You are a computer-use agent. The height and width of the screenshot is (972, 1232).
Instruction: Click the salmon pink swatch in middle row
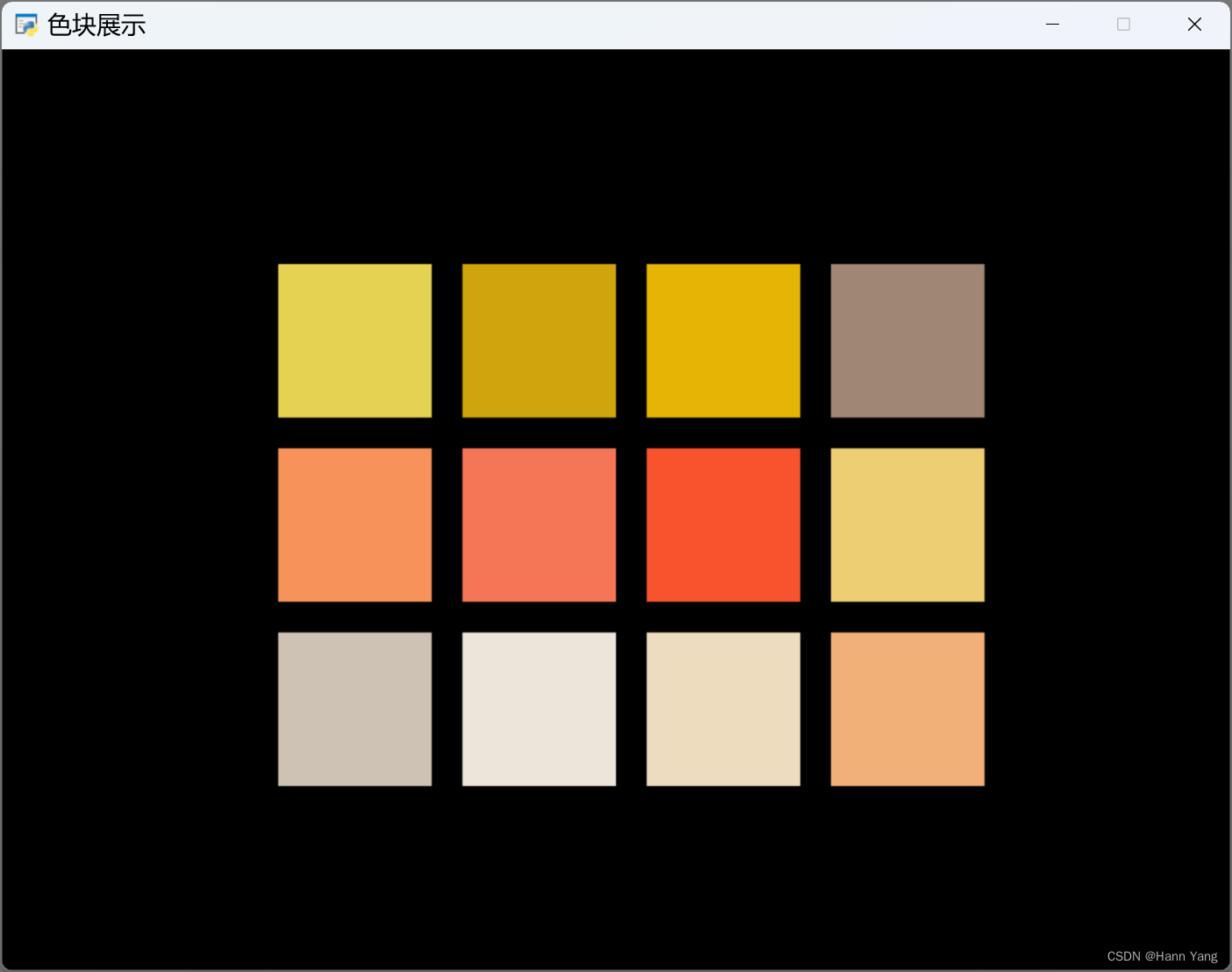click(539, 525)
